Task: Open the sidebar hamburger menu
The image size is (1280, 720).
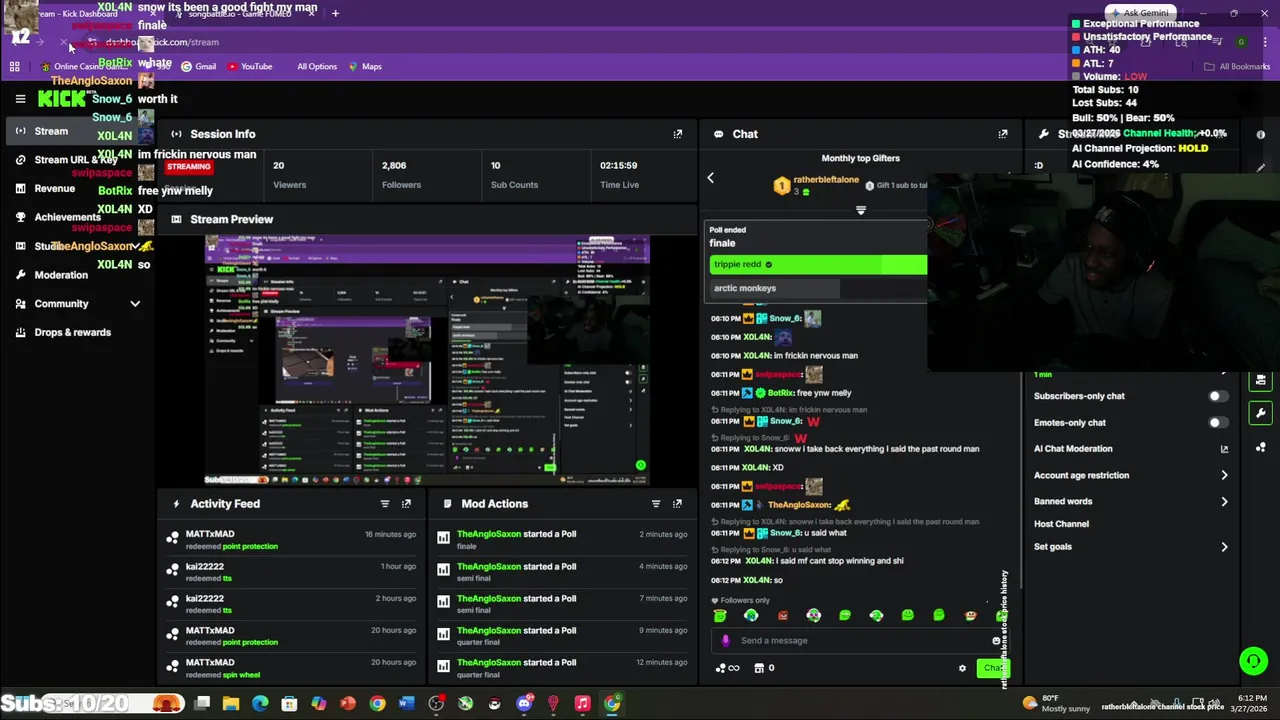Action: [20, 99]
